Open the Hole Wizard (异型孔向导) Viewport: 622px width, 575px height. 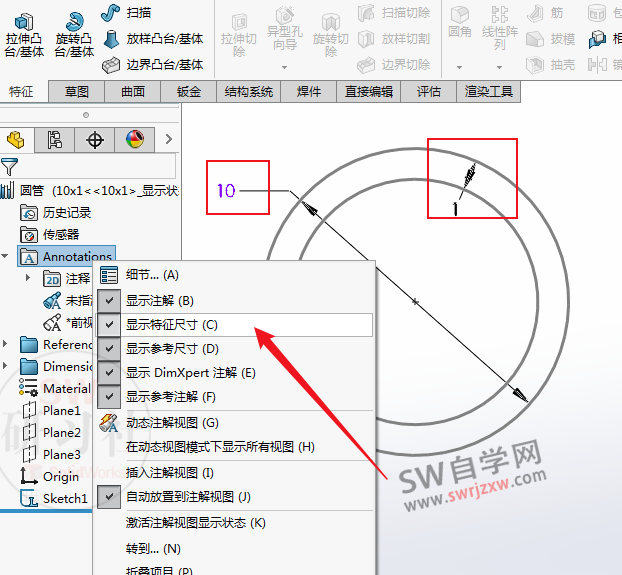(x=285, y=29)
